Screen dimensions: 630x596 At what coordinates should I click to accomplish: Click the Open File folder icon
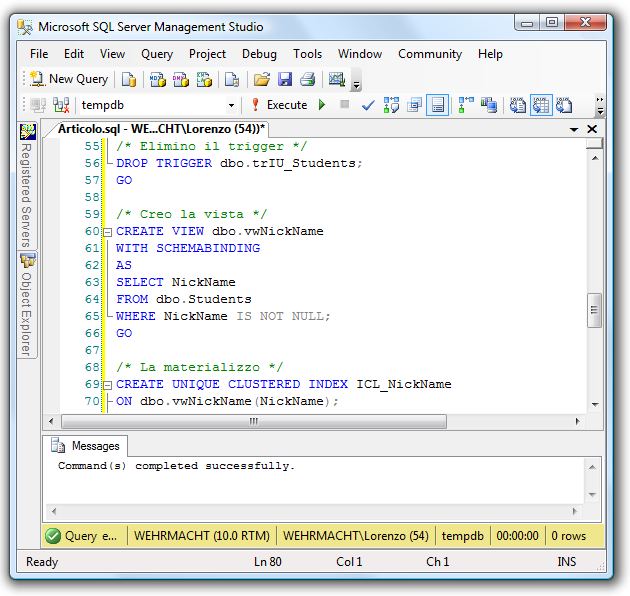[262, 79]
